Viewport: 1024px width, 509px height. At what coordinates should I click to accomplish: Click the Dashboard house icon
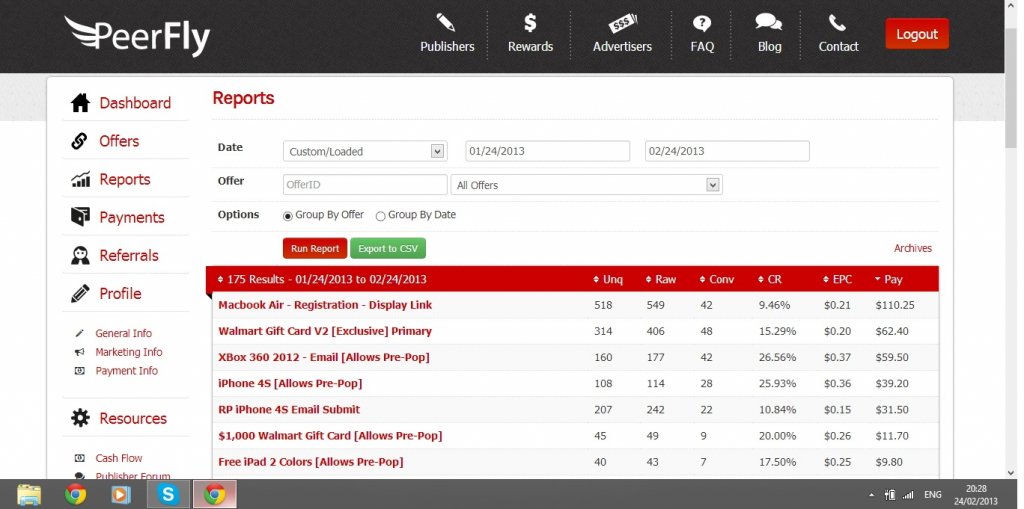pyautogui.click(x=80, y=103)
